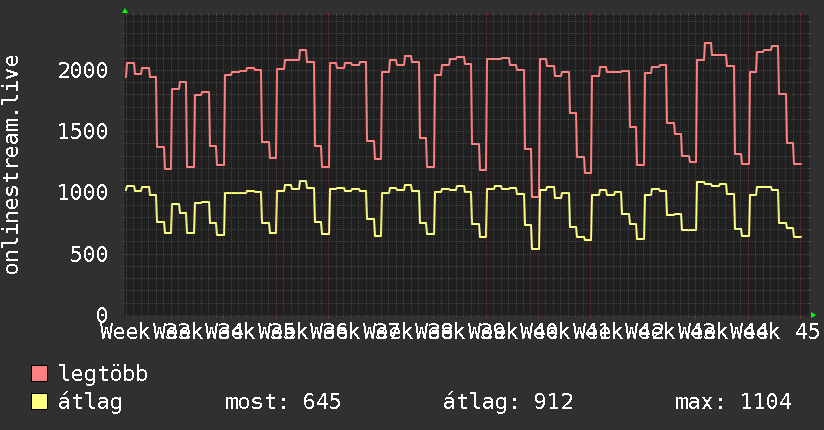The image size is (824, 430).
Task: Click the "max: 1104" statistic
Action: 733,402
